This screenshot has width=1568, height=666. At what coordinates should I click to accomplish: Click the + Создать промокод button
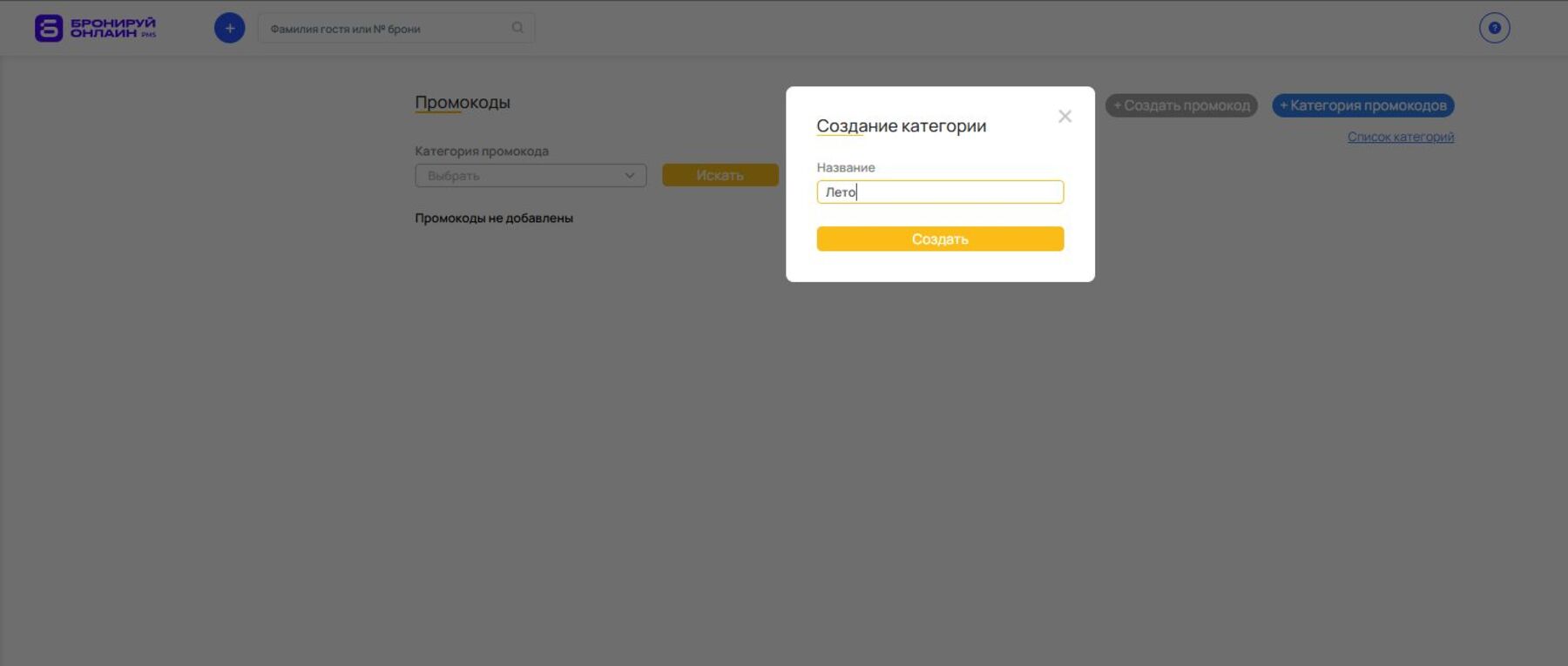(x=1181, y=105)
